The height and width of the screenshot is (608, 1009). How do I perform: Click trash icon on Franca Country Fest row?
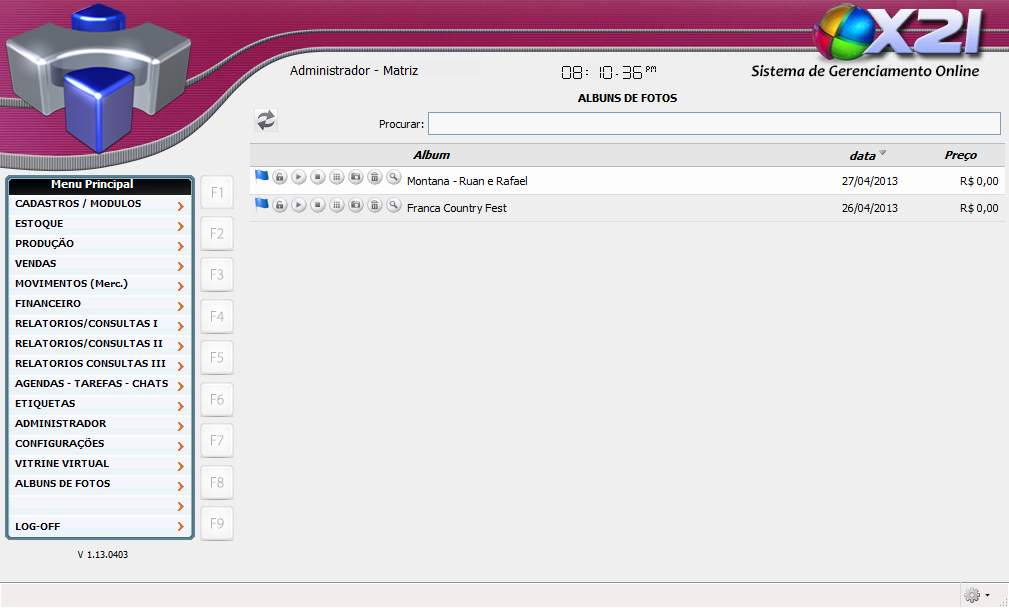click(375, 205)
